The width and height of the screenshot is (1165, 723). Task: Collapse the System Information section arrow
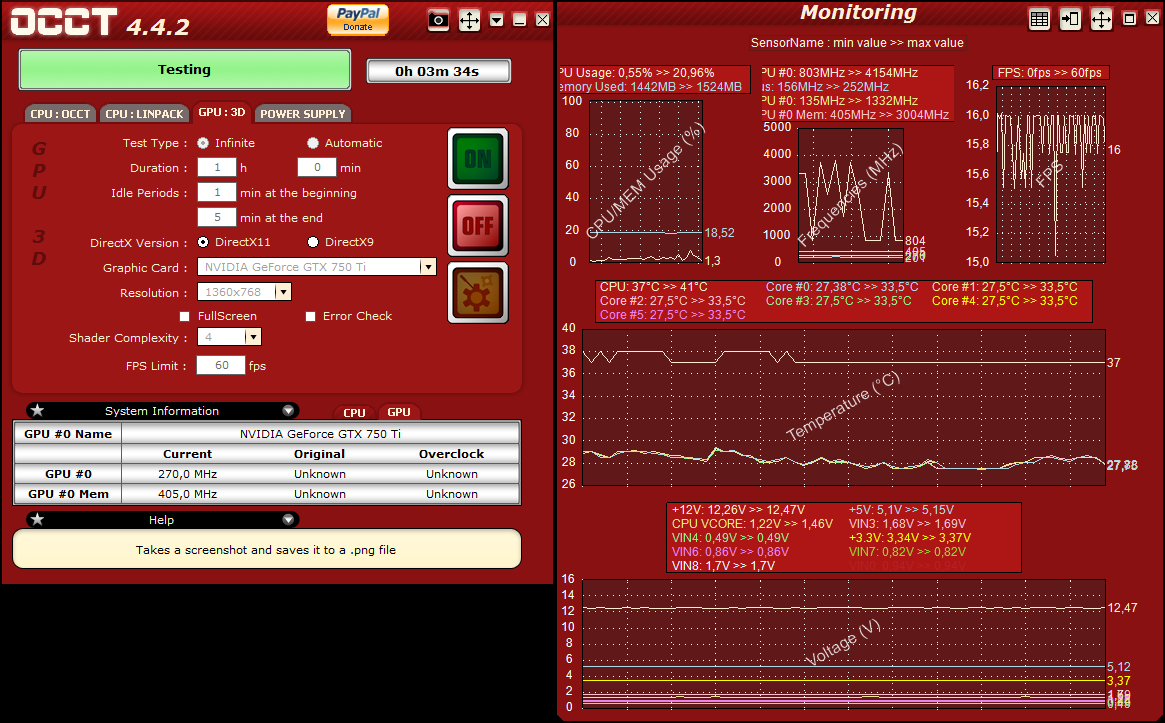click(x=288, y=411)
